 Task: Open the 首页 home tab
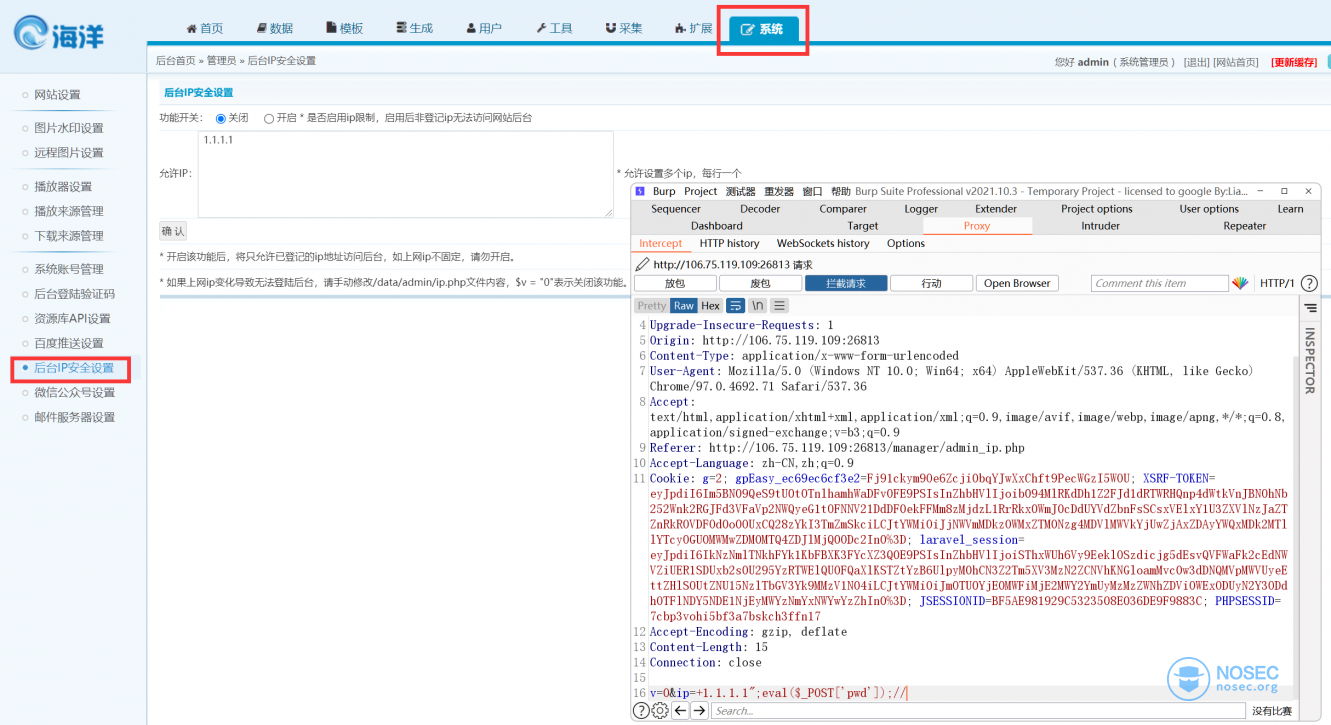(x=205, y=28)
